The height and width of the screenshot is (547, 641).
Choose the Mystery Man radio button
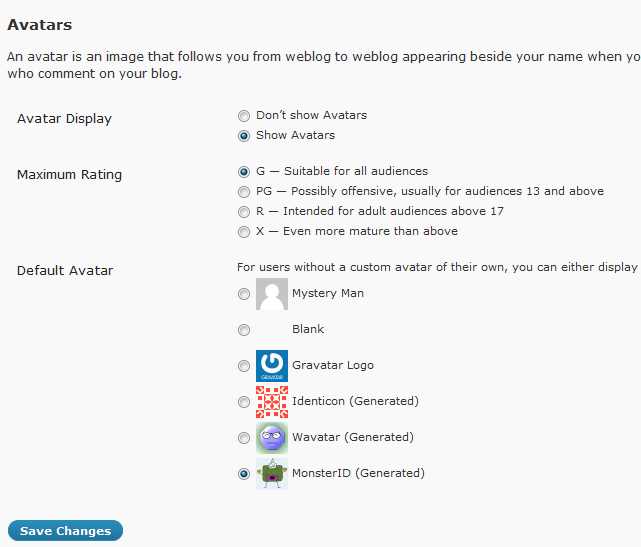tap(244, 294)
